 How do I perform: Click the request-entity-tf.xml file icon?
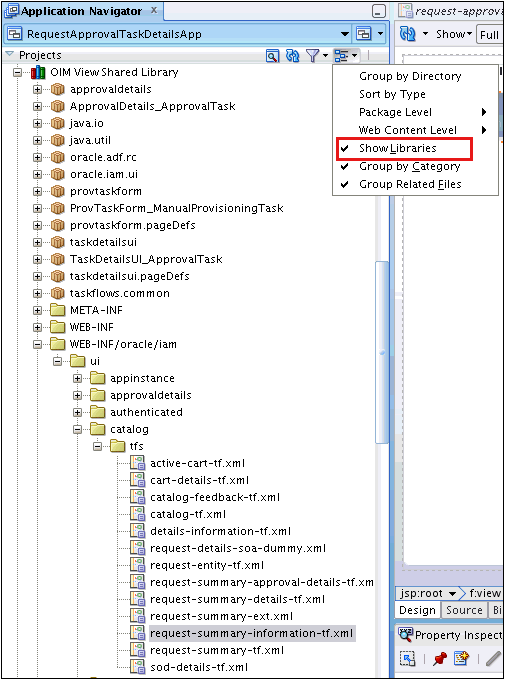click(137, 565)
